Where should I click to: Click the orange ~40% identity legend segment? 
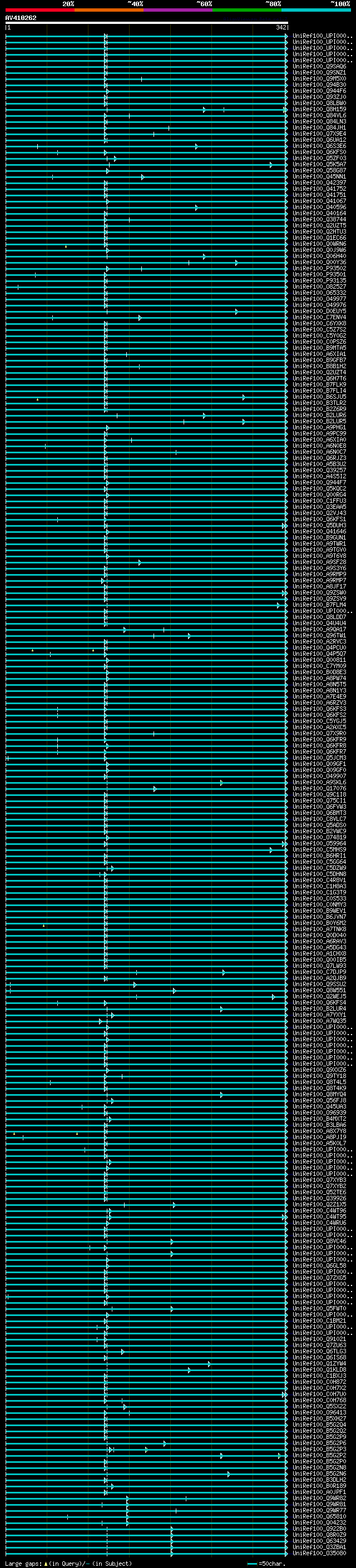109,10
